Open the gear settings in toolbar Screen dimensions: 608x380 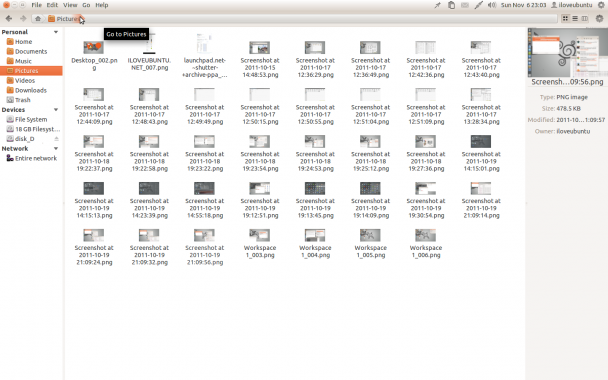(x=599, y=18)
